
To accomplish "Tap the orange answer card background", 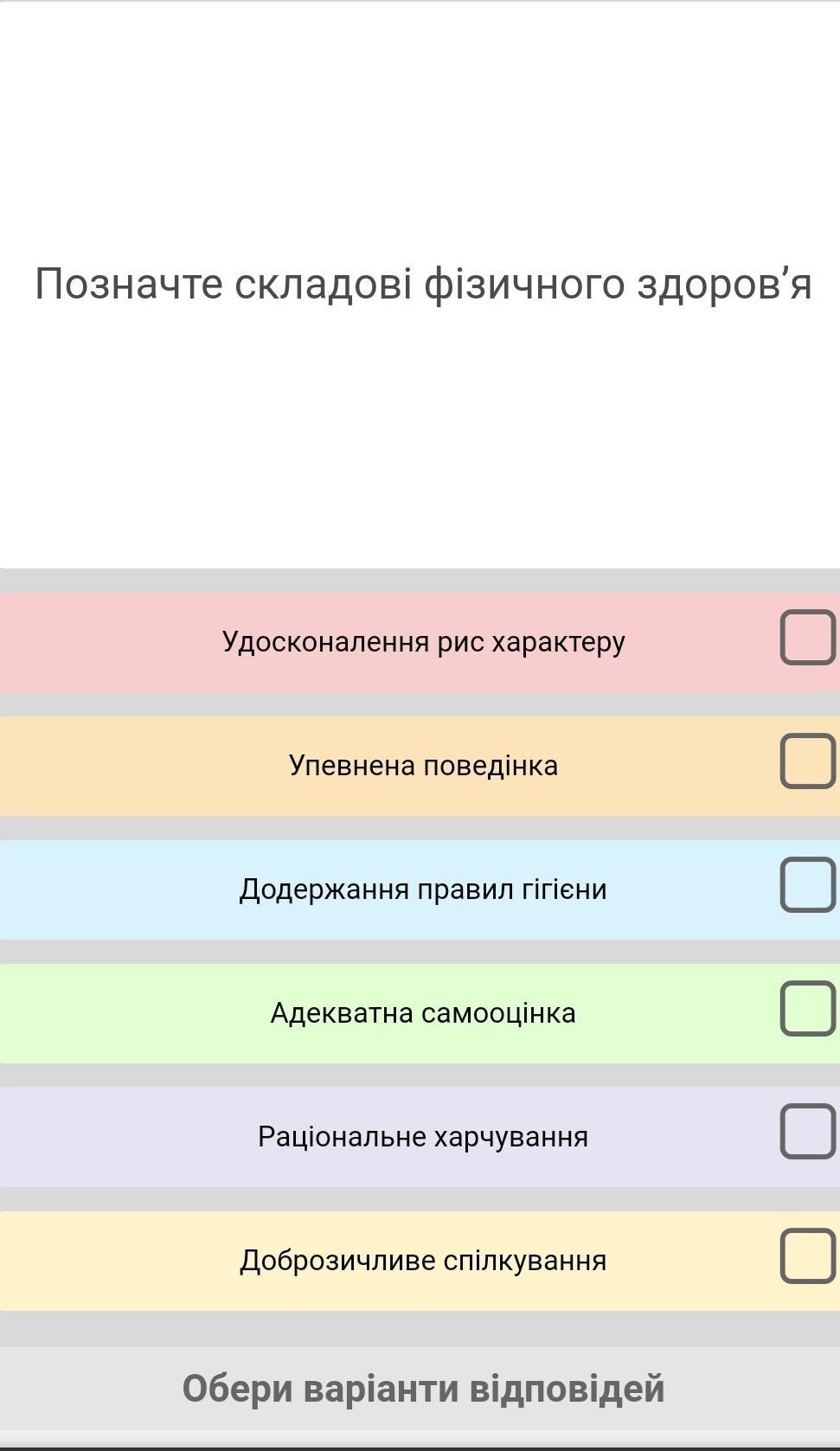I will tap(104, 766).
